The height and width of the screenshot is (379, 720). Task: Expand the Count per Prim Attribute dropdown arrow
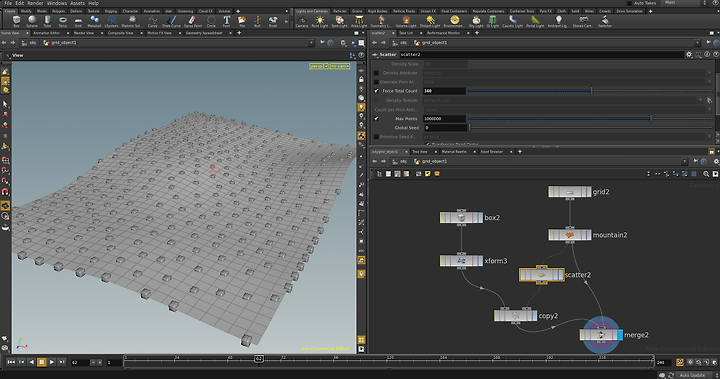(709, 109)
